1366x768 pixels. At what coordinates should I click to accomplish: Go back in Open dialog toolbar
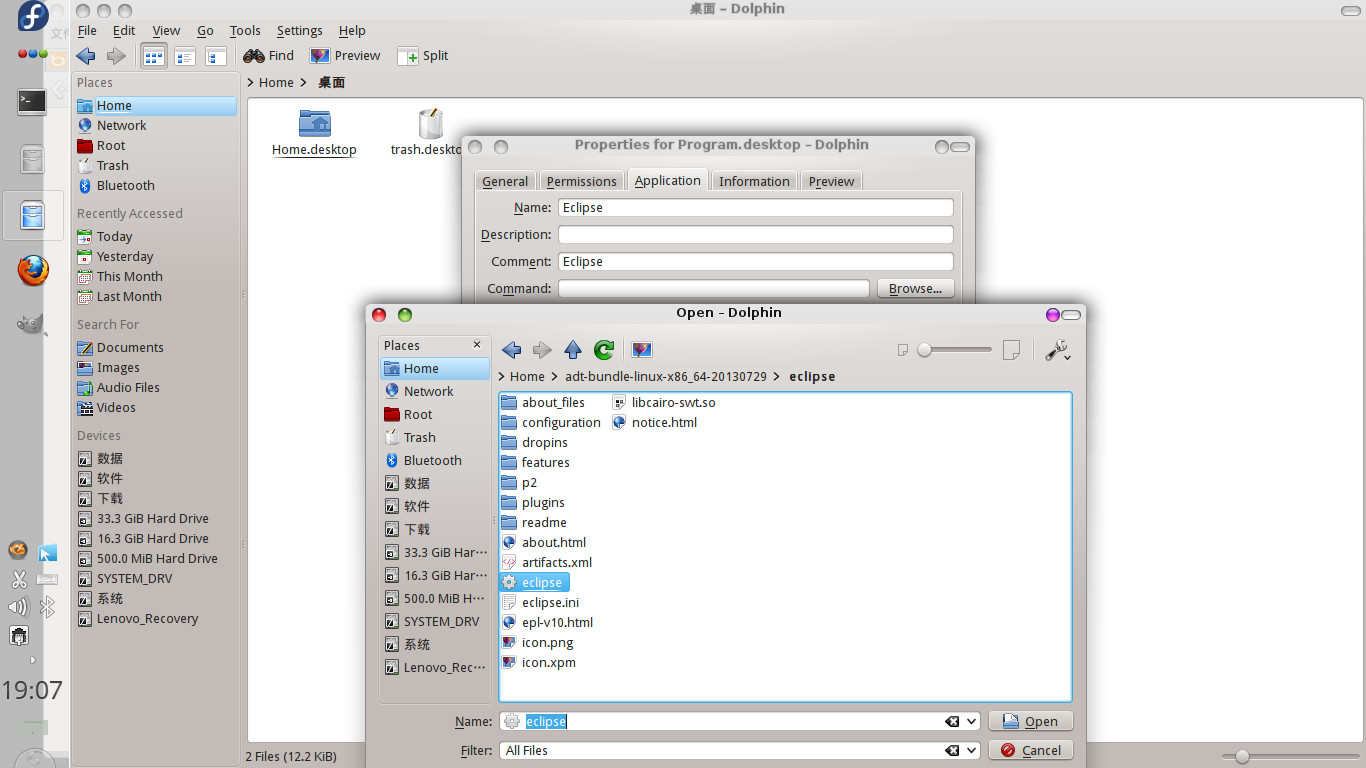pyautogui.click(x=512, y=349)
